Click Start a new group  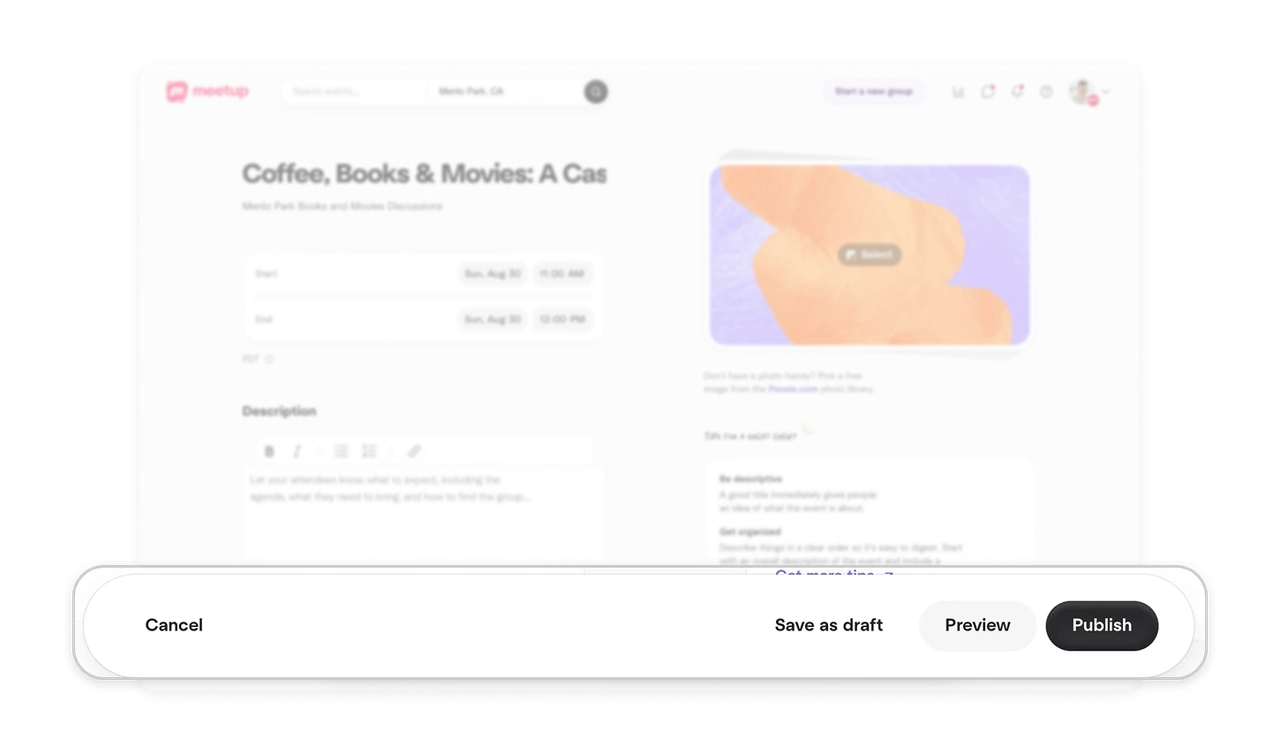coord(874,92)
